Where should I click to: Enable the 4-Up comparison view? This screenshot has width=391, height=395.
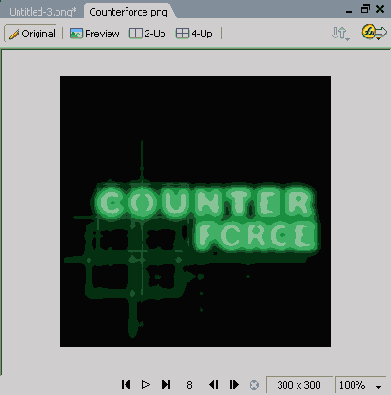coord(194,34)
